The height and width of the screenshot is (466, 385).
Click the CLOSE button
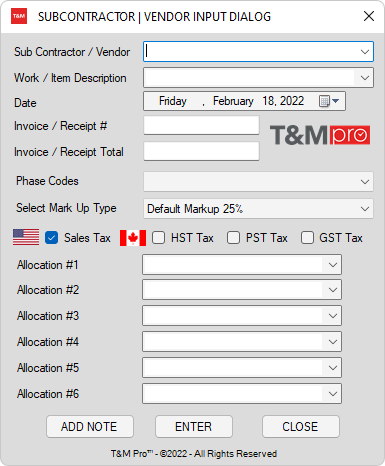(x=301, y=426)
